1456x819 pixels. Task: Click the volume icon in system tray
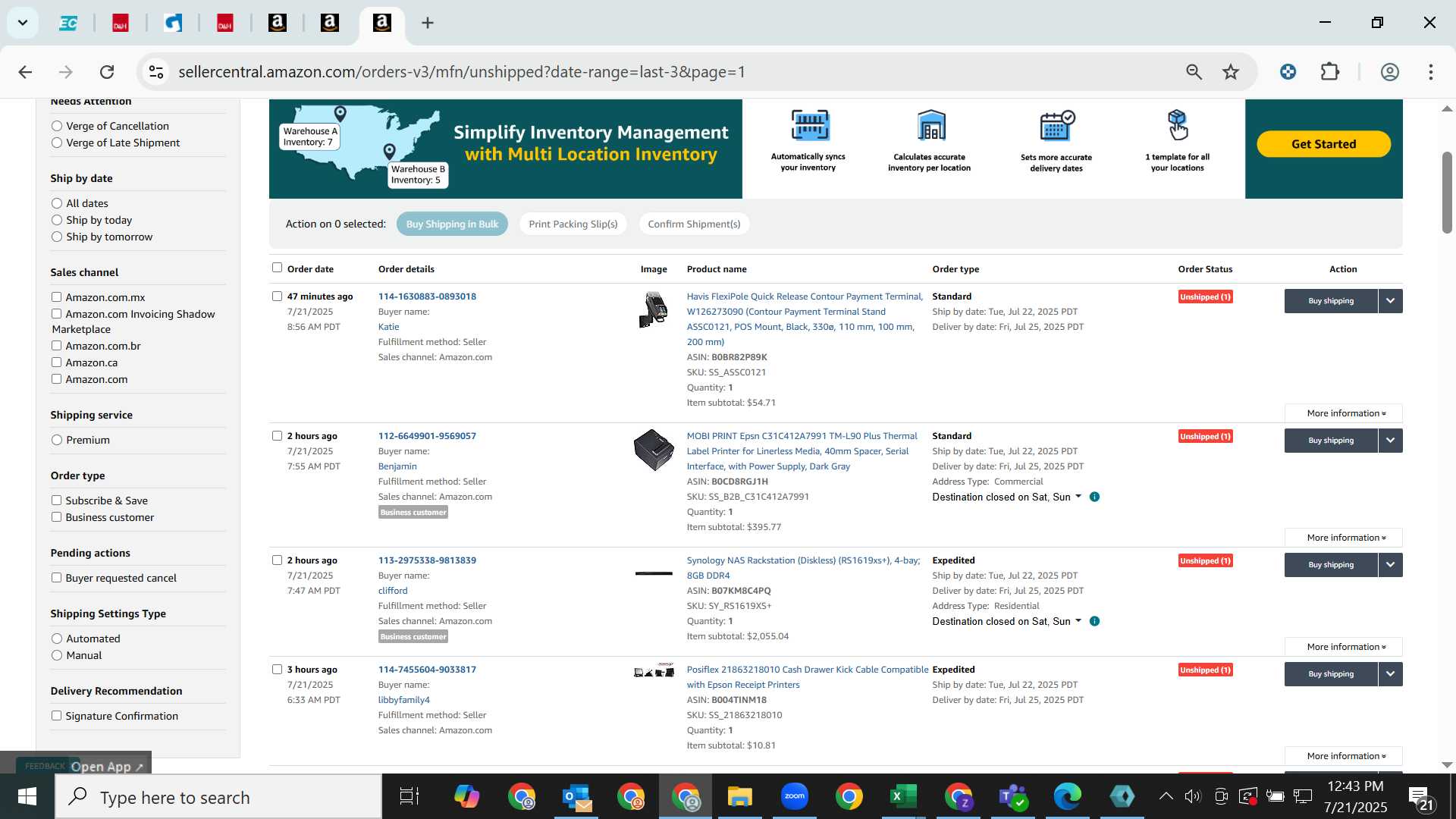tap(1193, 796)
